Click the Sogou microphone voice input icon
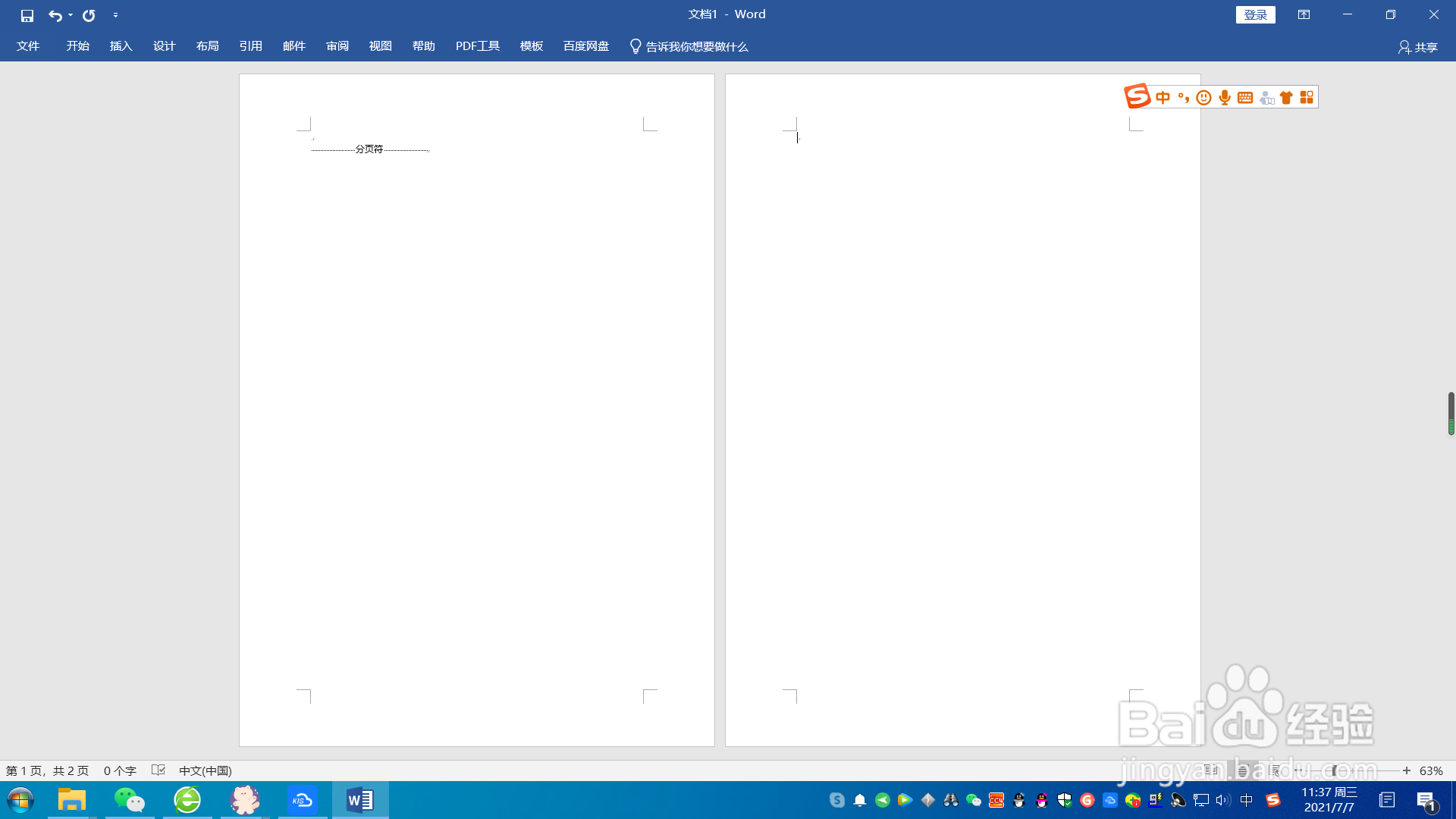This screenshot has width=1456, height=819. (1225, 97)
